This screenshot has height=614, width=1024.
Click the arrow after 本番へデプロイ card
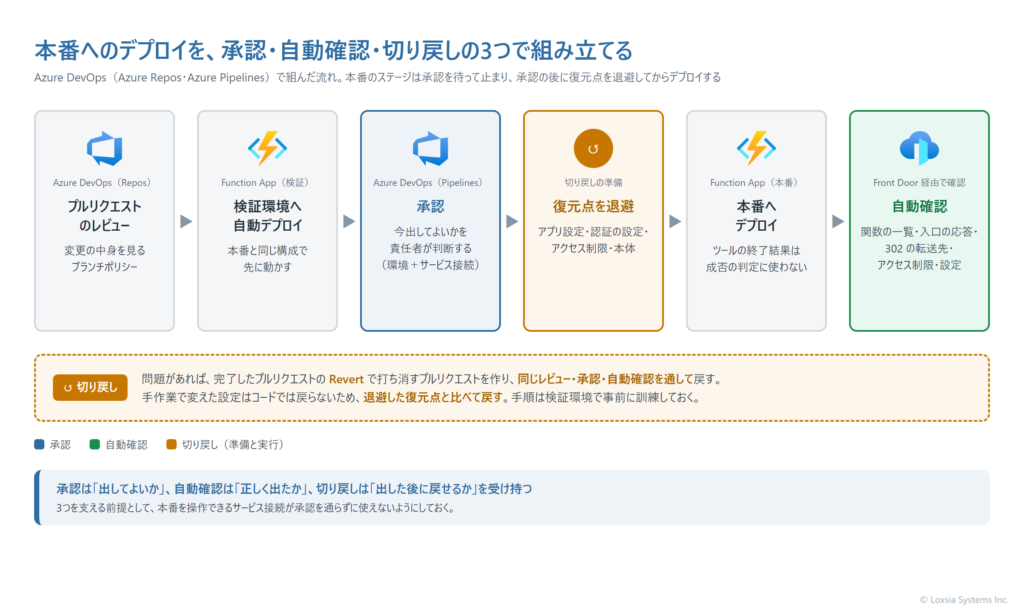838,221
